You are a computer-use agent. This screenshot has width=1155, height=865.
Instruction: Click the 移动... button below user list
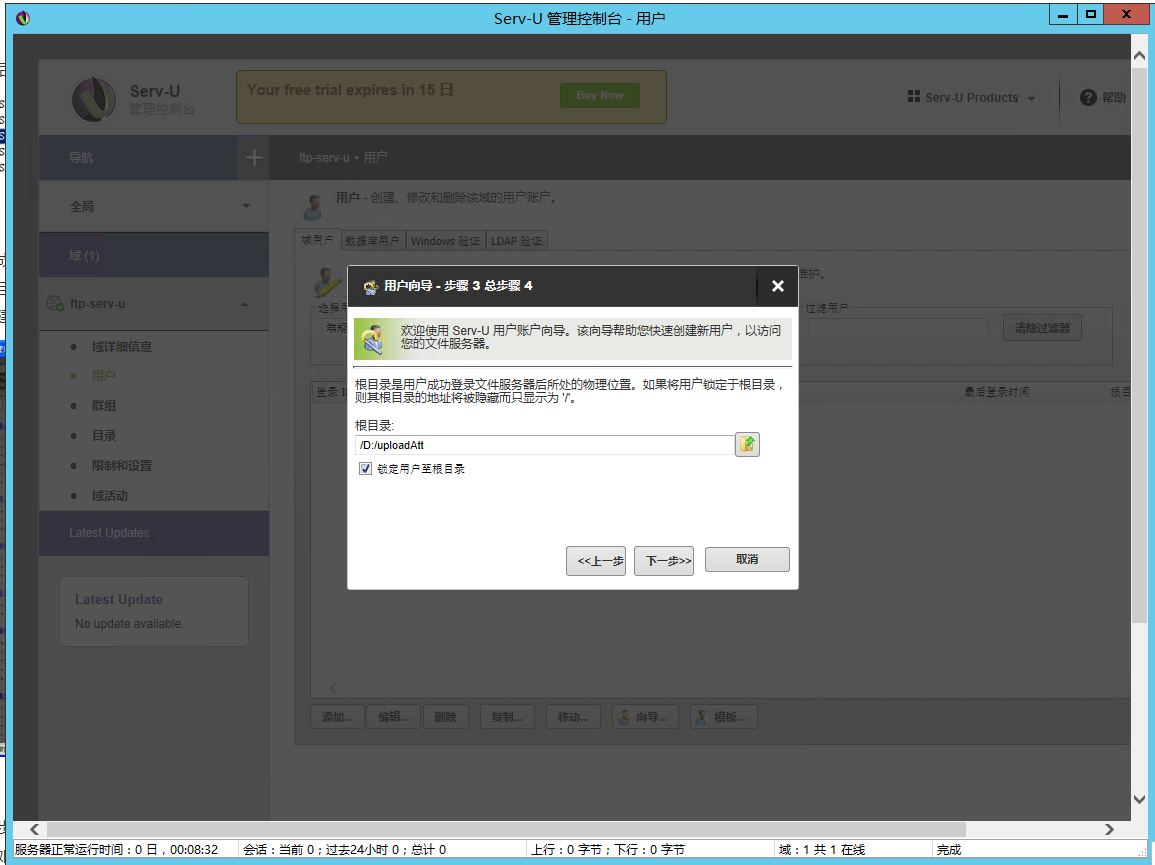573,717
